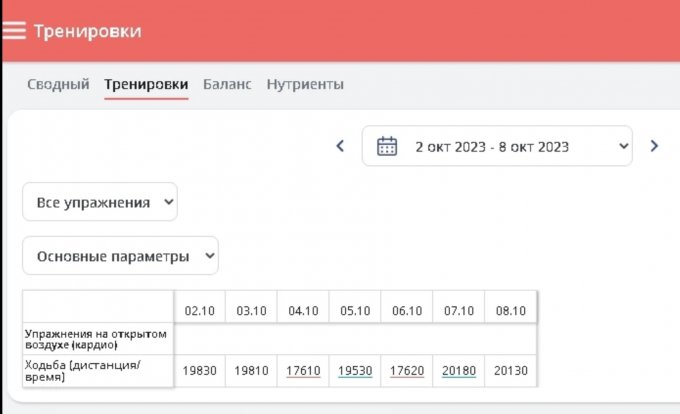This screenshot has width=680, height=414.
Task: Click the underlined value 17610 for 04.10
Action: (303, 371)
